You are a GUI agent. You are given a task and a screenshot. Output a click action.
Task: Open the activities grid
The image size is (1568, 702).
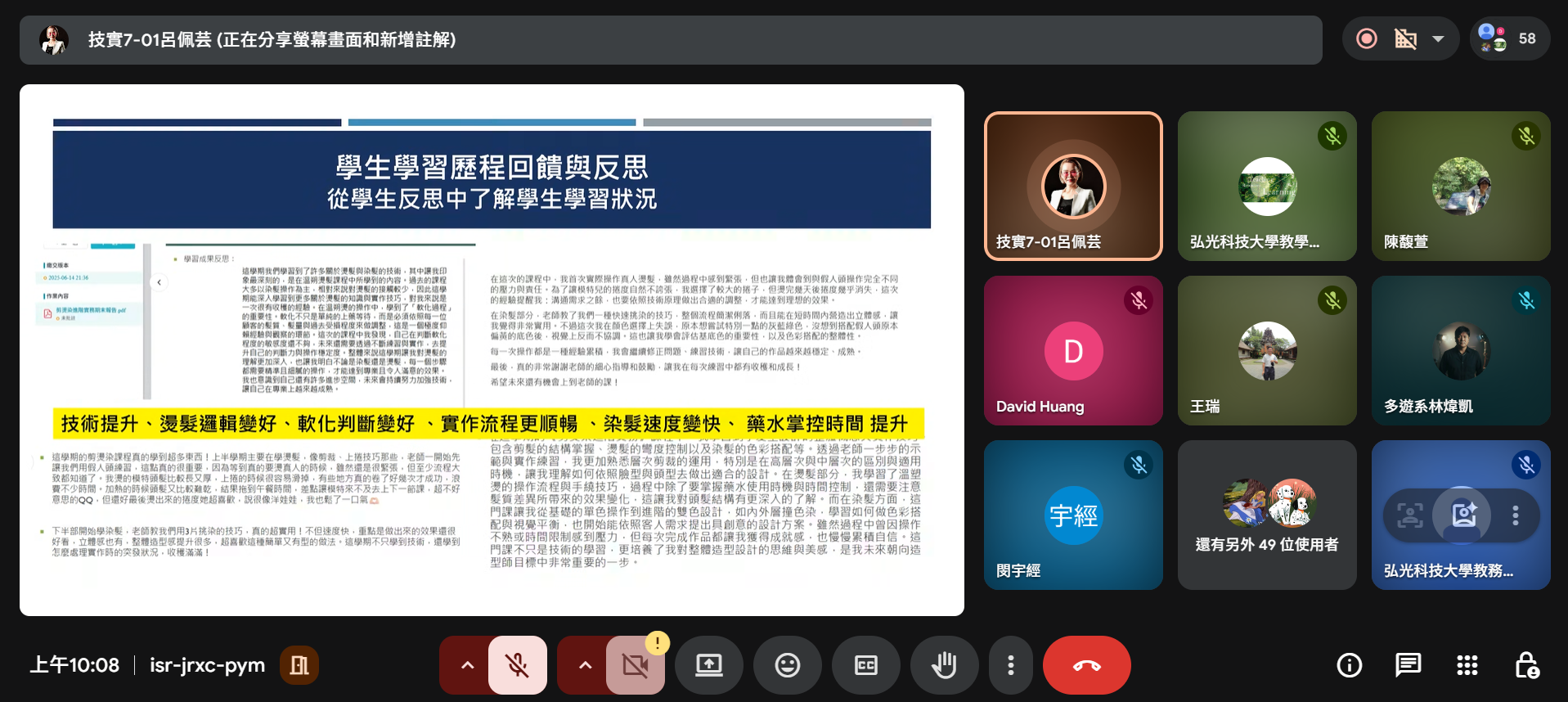(1467, 665)
